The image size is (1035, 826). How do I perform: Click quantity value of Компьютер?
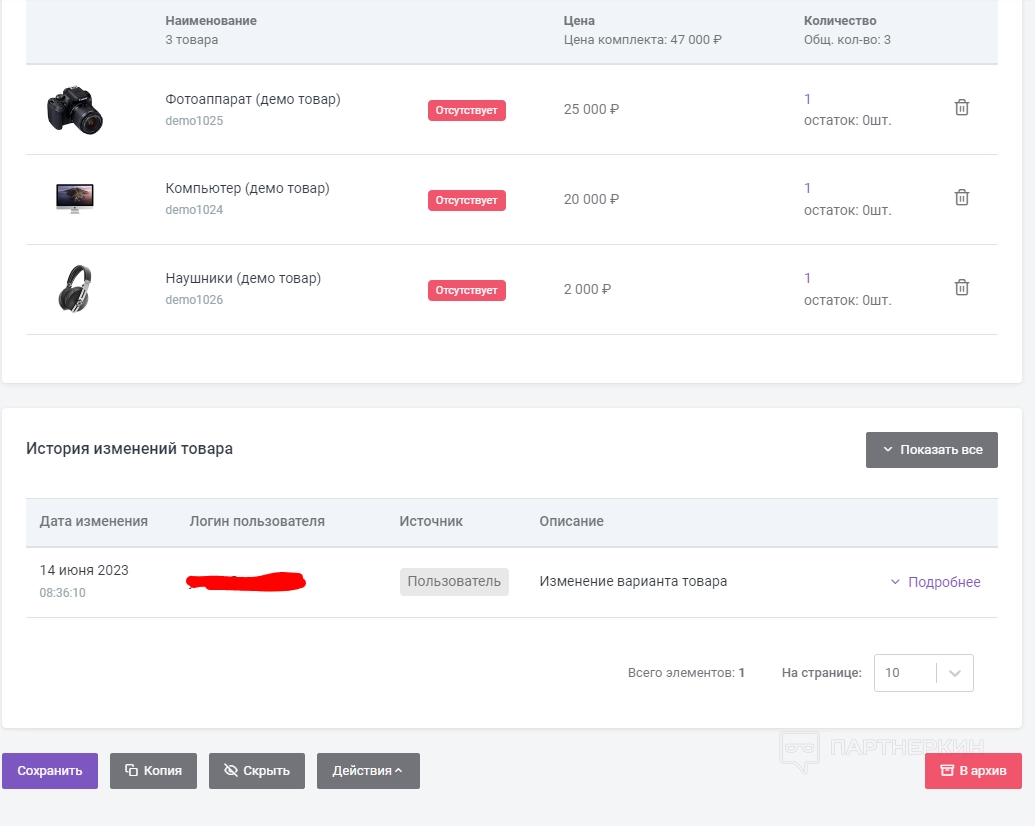coord(808,188)
